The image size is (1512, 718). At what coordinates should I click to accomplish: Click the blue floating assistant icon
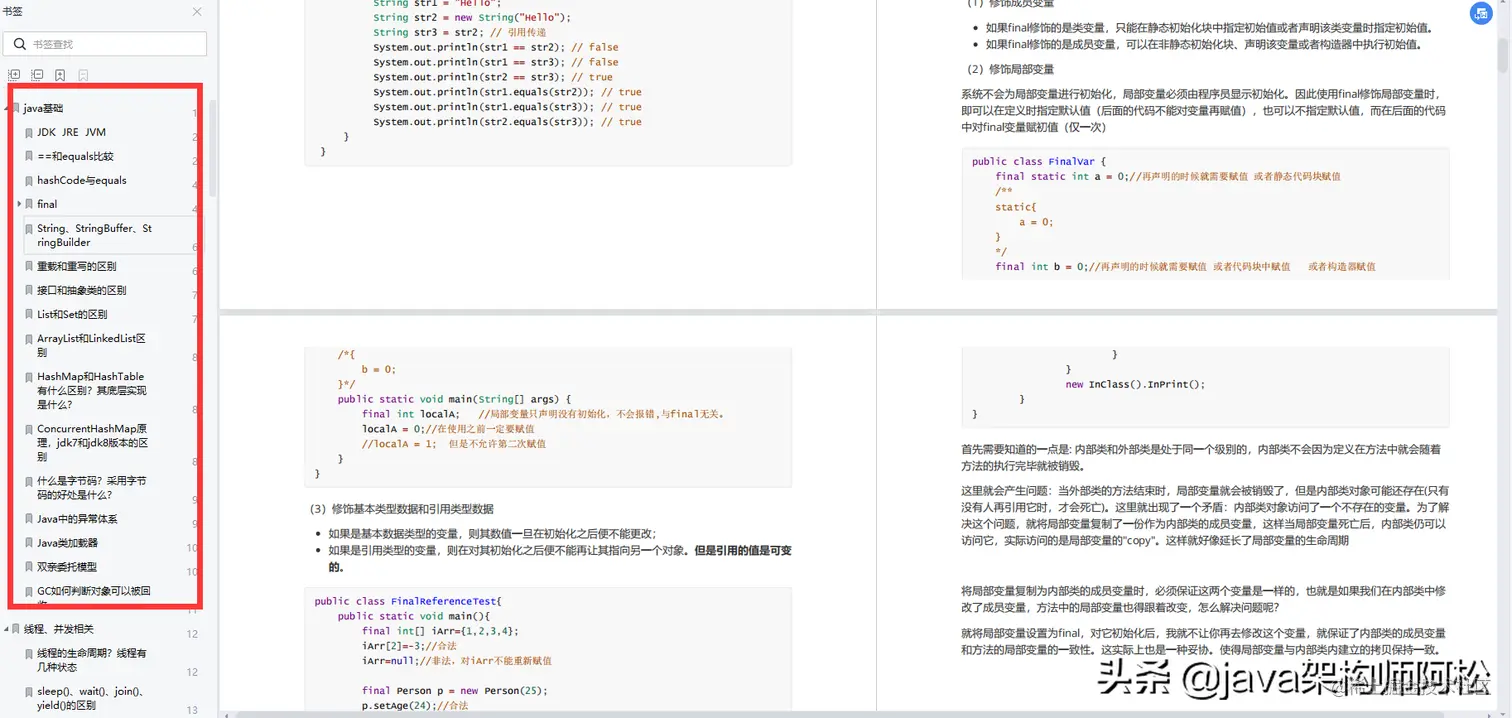(1481, 14)
